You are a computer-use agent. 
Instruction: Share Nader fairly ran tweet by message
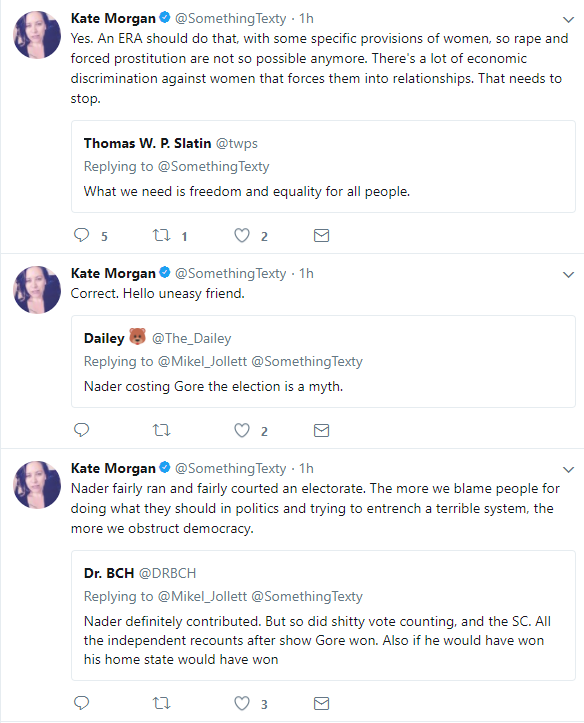[x=321, y=704]
